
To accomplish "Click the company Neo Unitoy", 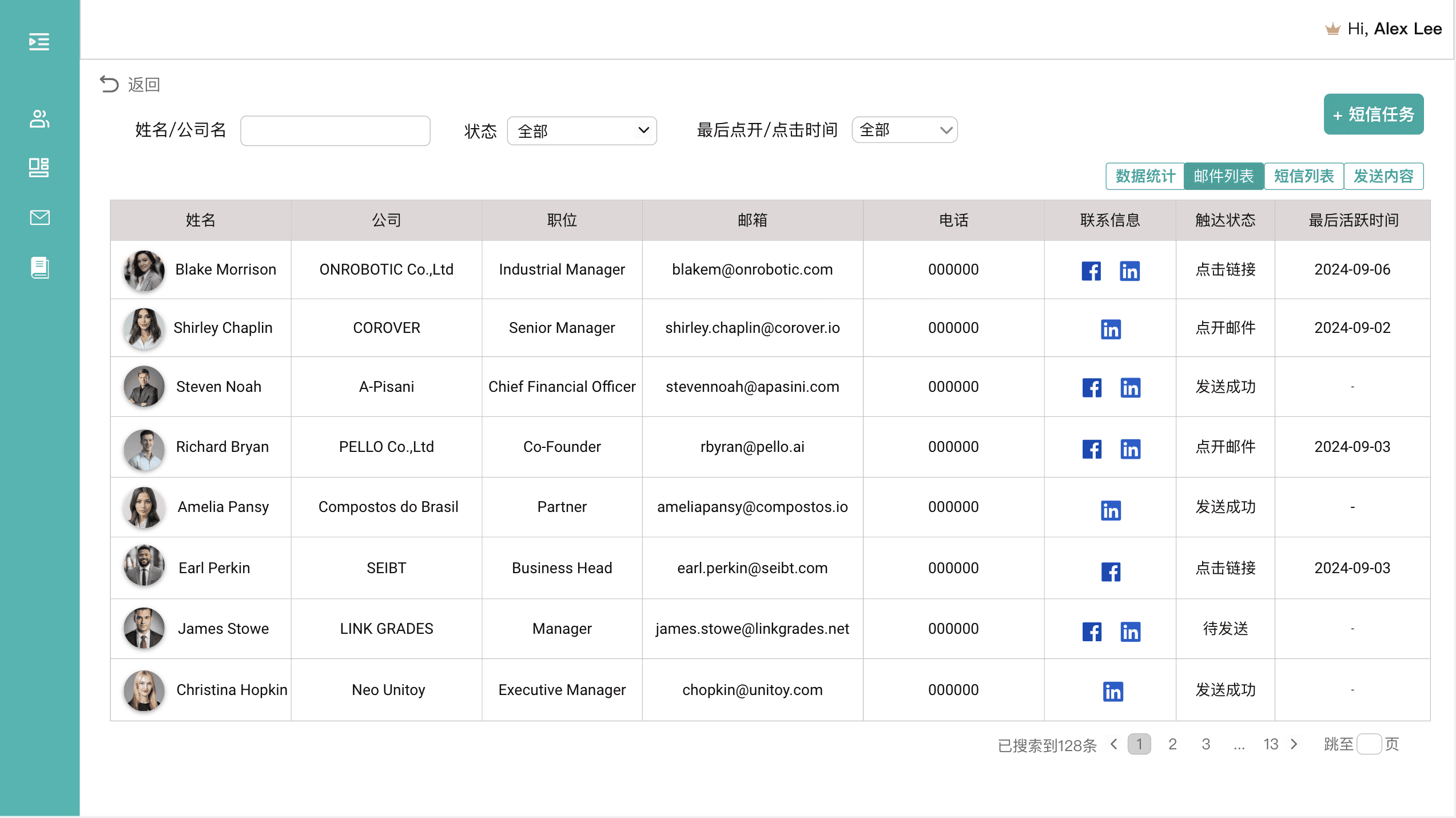I will click(x=388, y=690).
